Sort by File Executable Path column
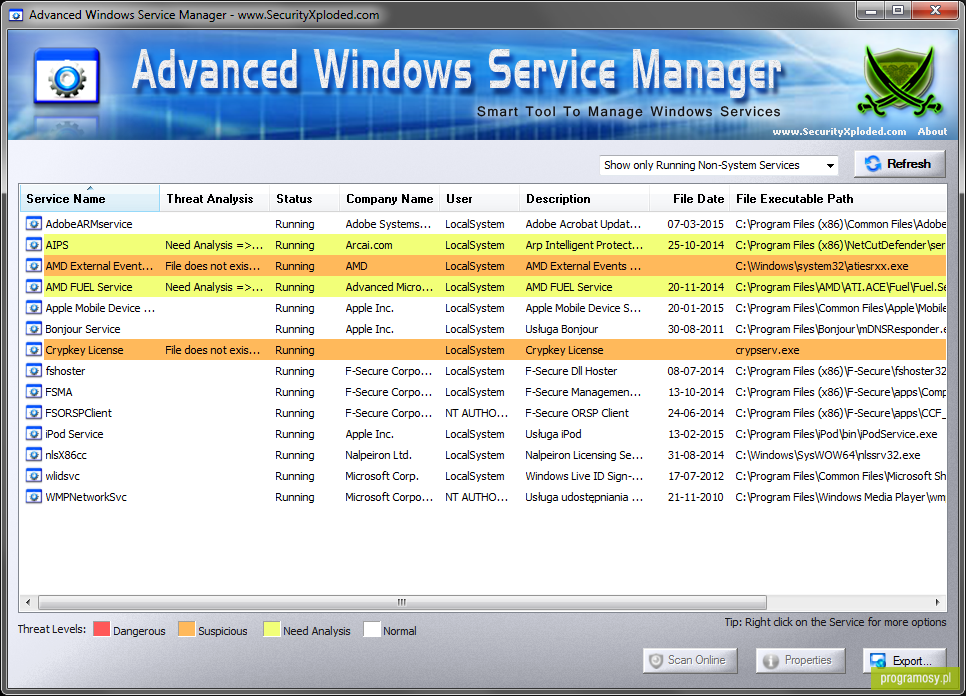 (838, 198)
